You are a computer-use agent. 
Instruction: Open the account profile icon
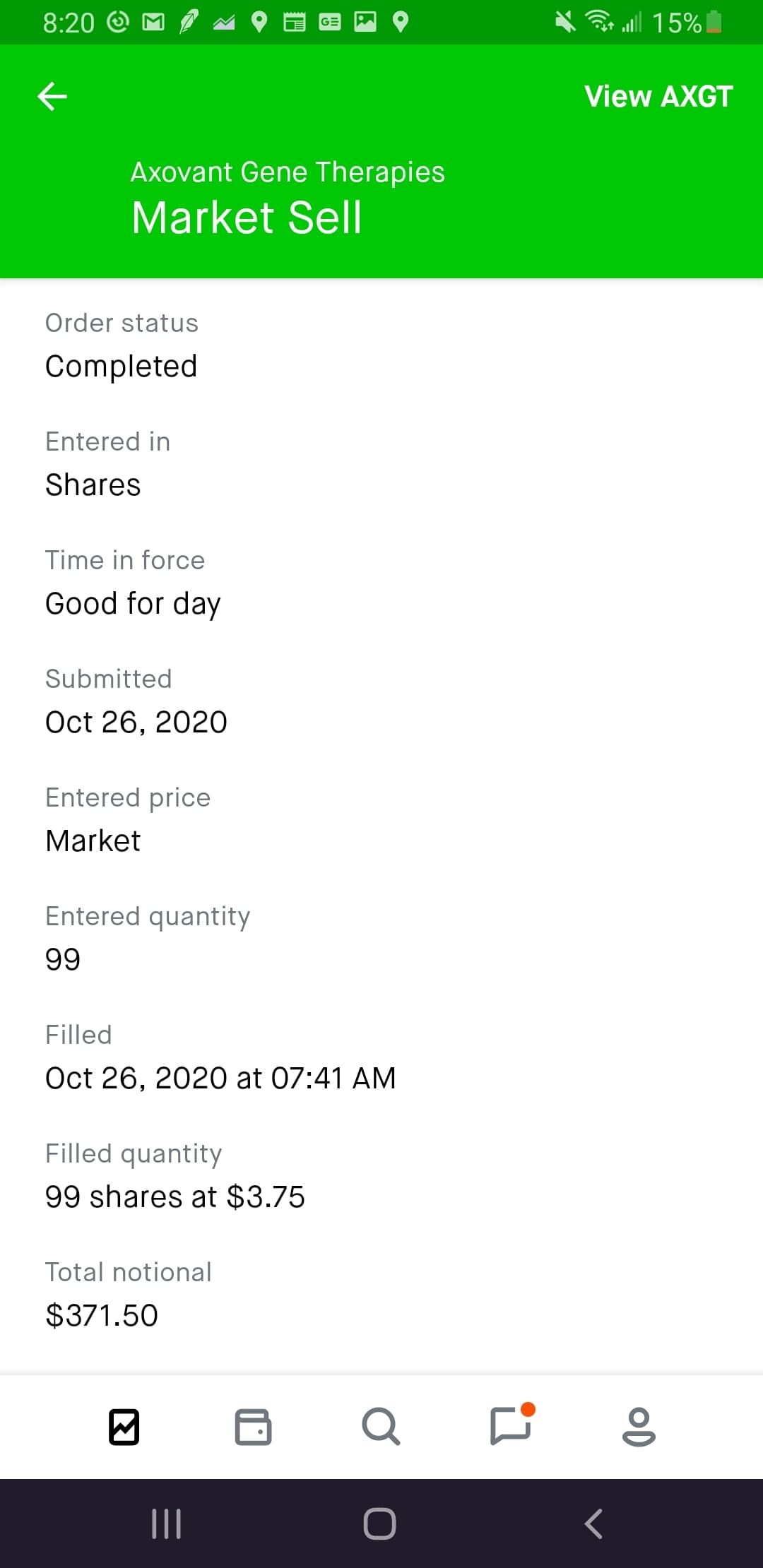639,1427
